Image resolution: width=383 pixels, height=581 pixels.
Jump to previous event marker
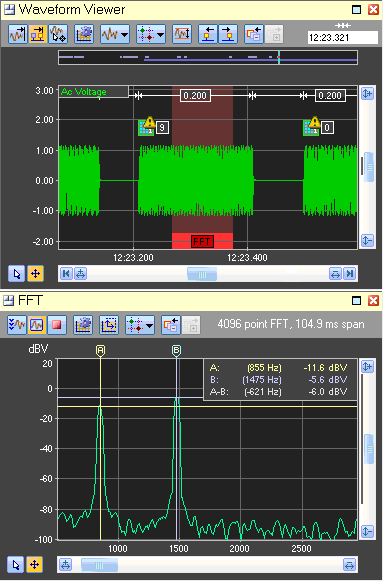coord(207,34)
